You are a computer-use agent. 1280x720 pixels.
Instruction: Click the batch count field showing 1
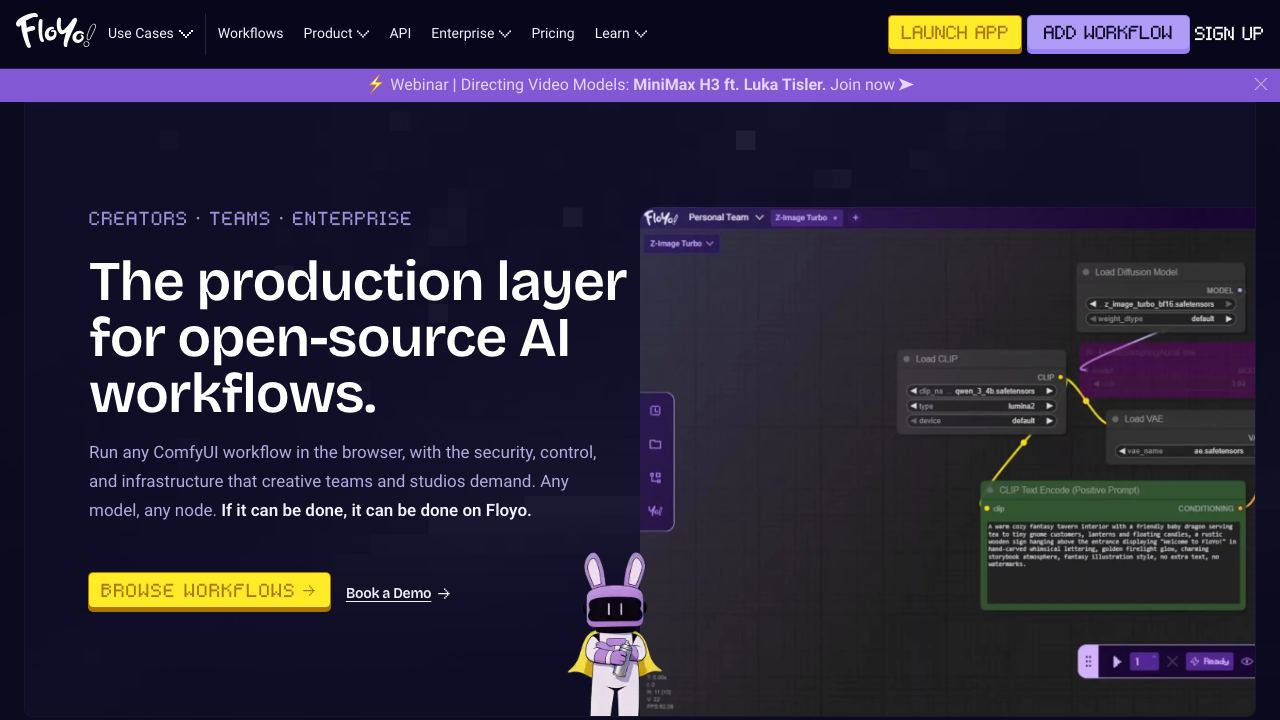(x=1144, y=661)
